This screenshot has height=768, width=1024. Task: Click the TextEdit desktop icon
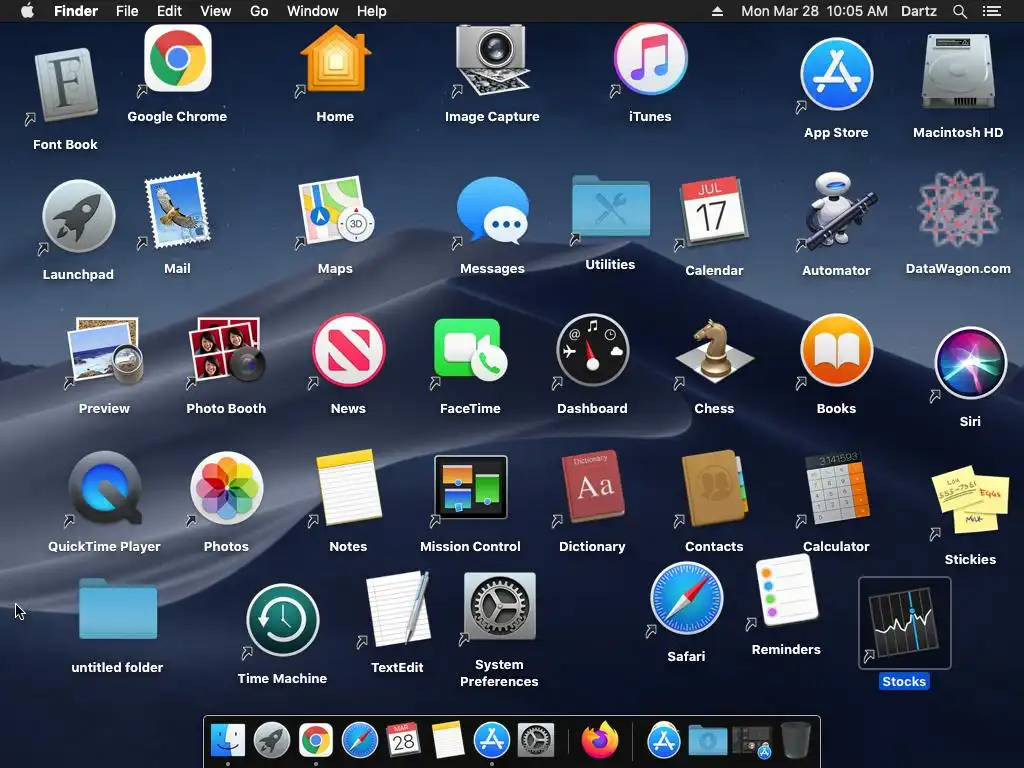coord(397,609)
